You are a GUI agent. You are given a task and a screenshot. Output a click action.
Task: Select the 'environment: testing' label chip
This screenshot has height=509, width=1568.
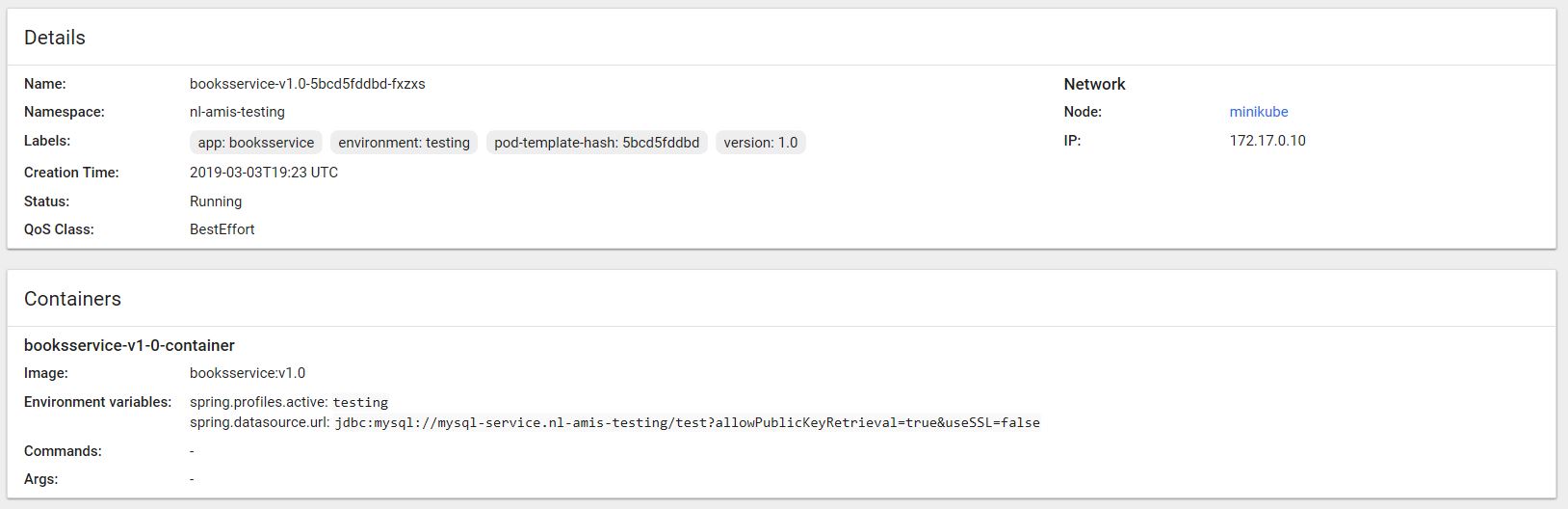[404, 143]
